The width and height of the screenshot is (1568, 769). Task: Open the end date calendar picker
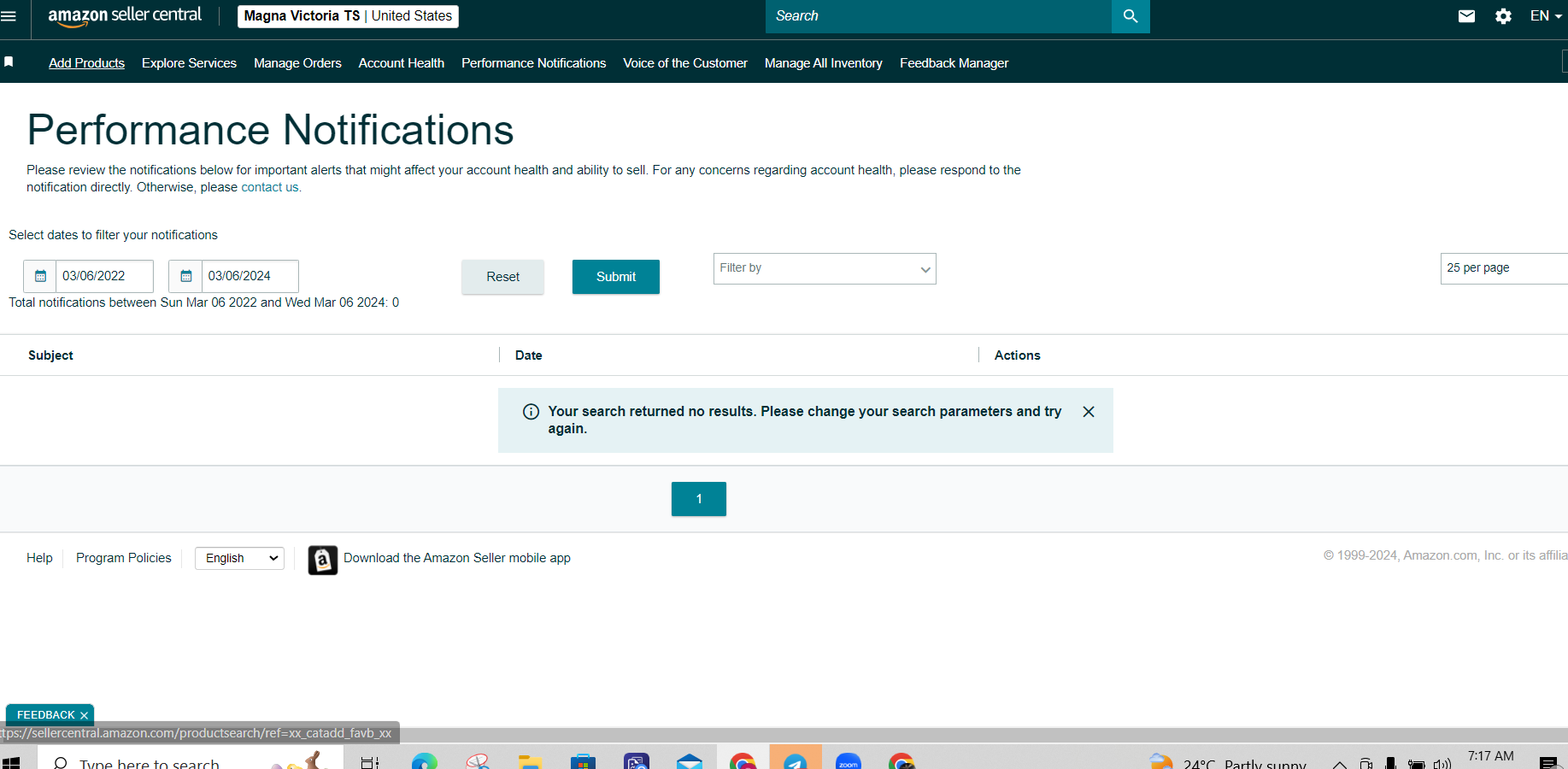pyautogui.click(x=185, y=276)
